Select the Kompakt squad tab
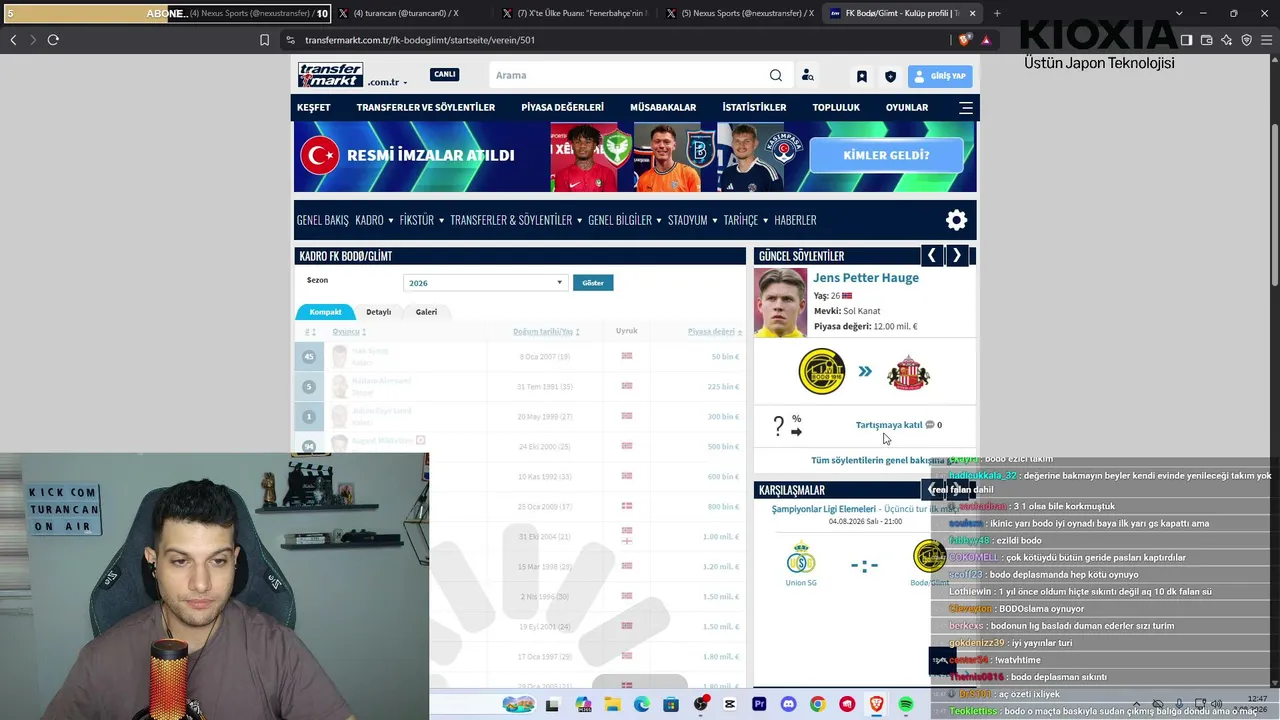The width and height of the screenshot is (1280, 720). 325,312
